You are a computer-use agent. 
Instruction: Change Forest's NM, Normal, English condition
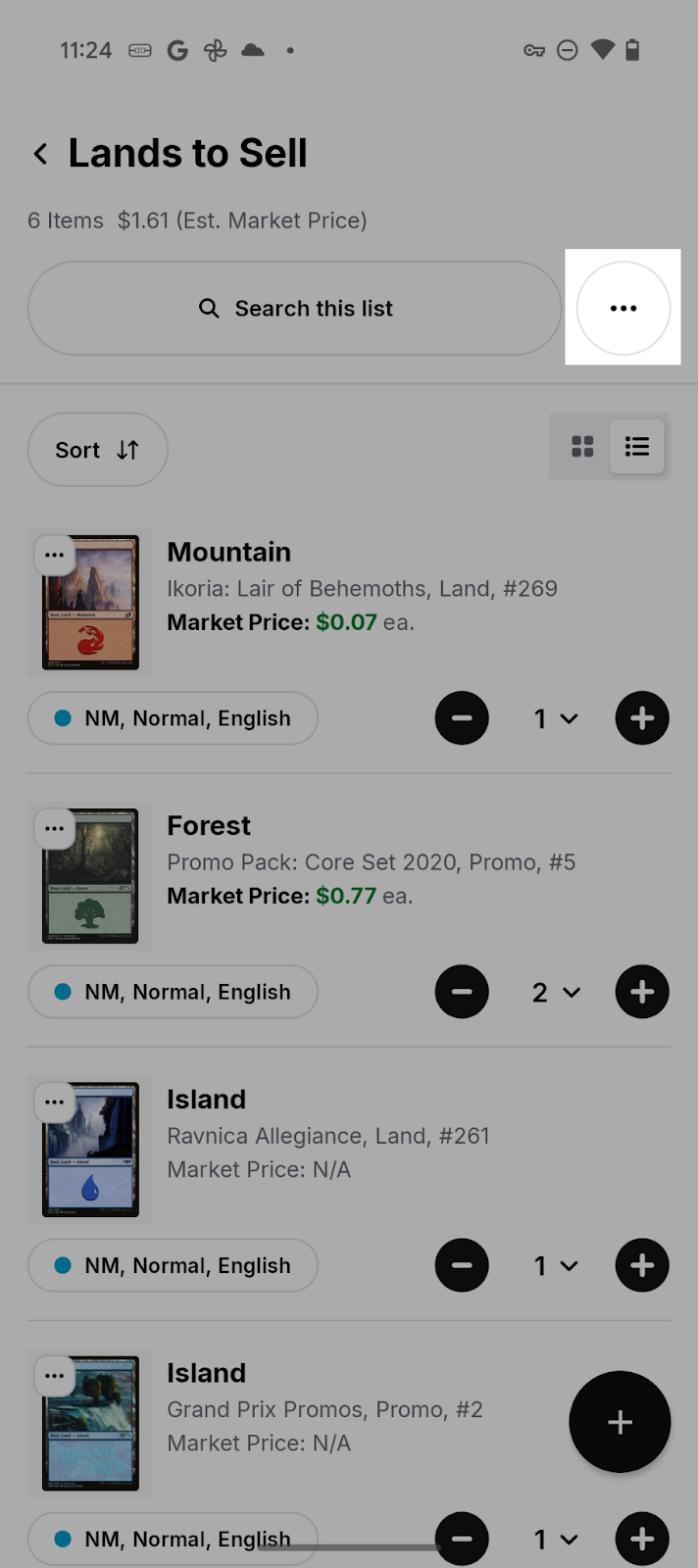coord(173,992)
